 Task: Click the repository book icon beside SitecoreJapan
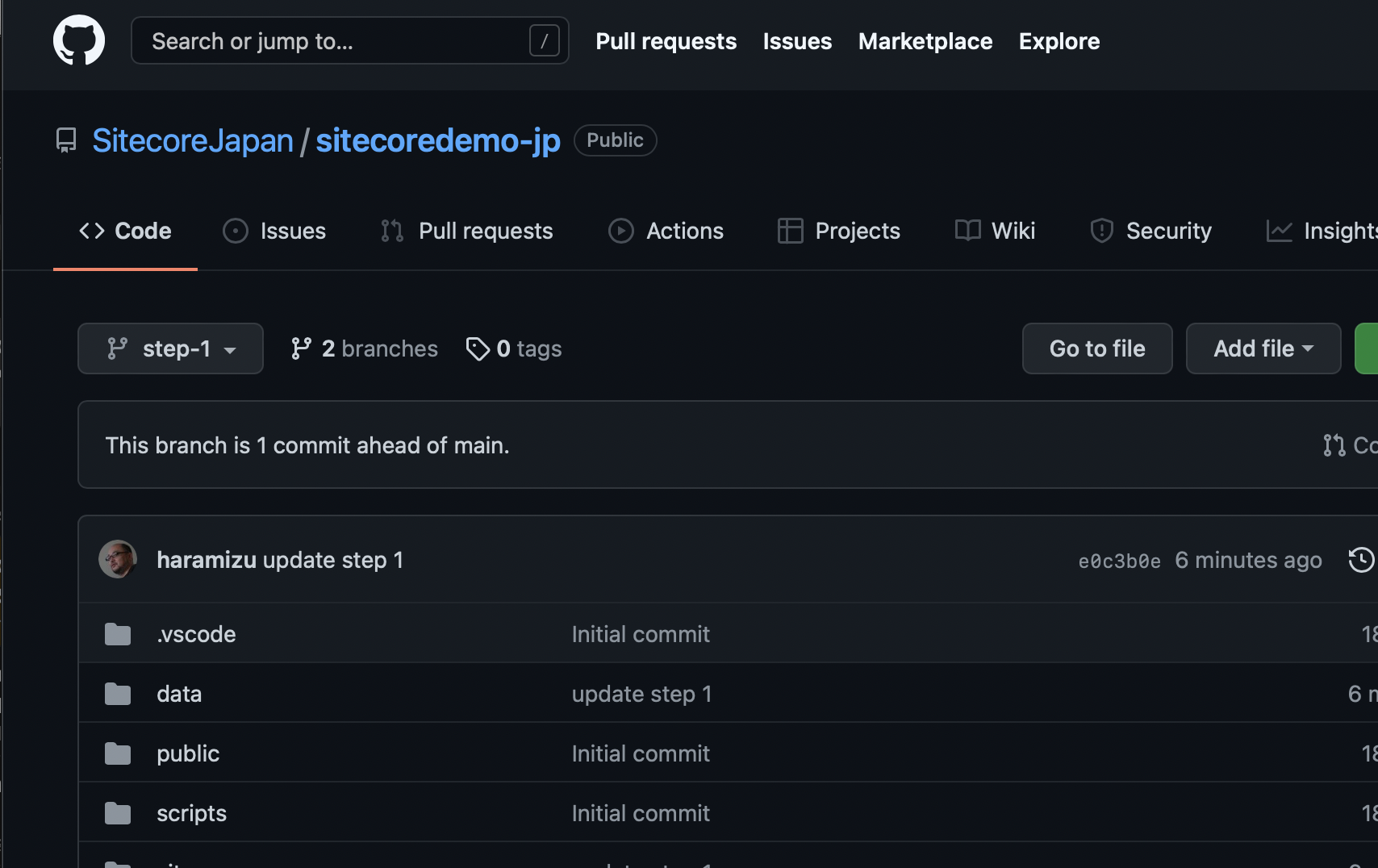point(66,140)
